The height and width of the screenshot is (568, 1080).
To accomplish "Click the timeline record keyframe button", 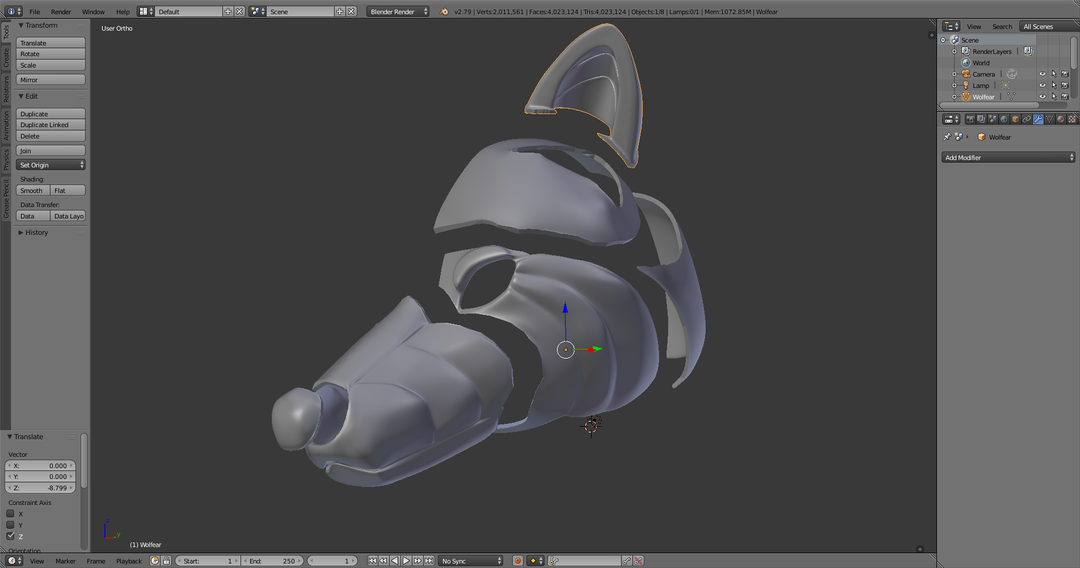I will coord(518,561).
